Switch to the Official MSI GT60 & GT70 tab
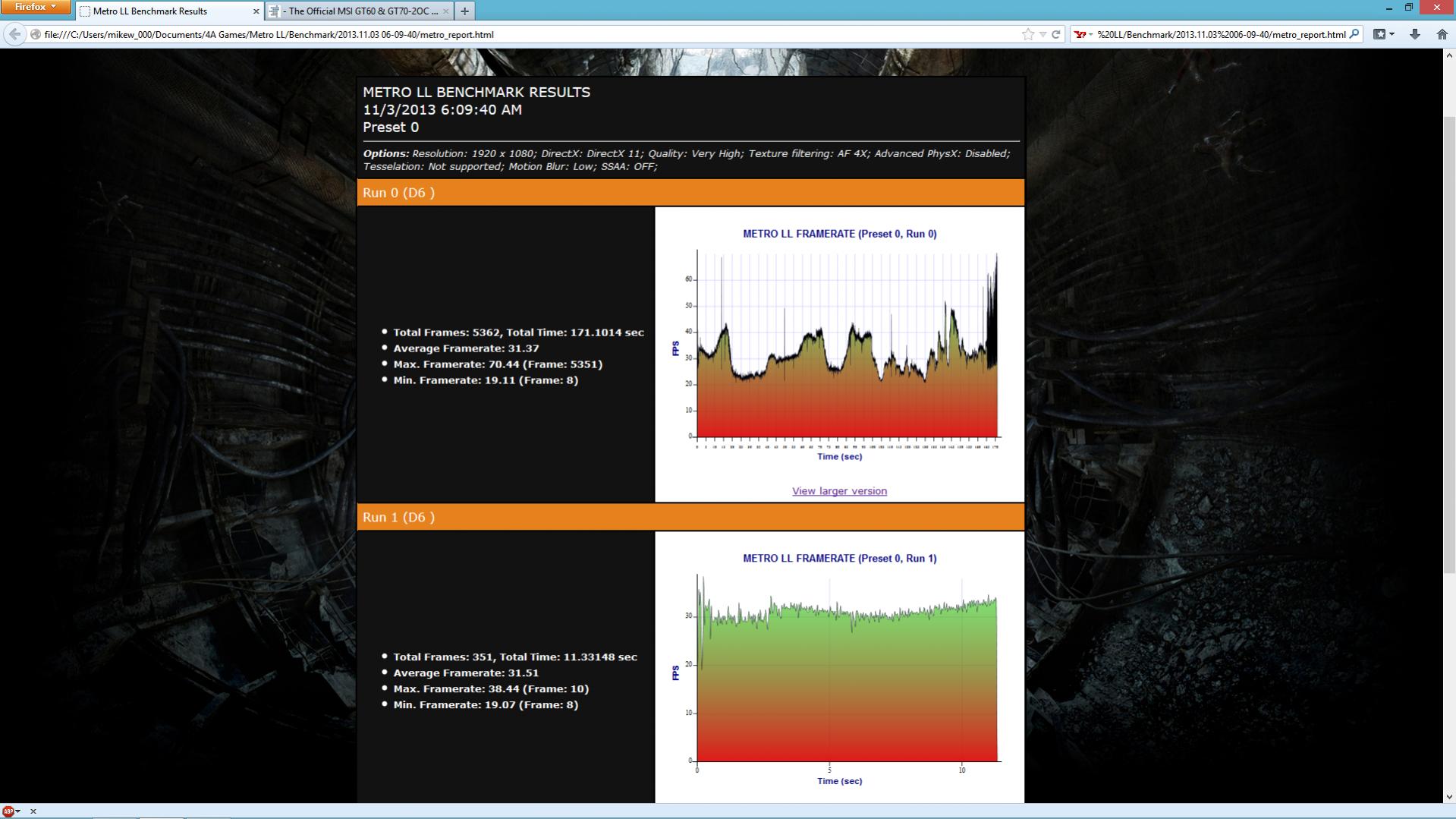Screen dimensions: 1456x819 [360, 11]
